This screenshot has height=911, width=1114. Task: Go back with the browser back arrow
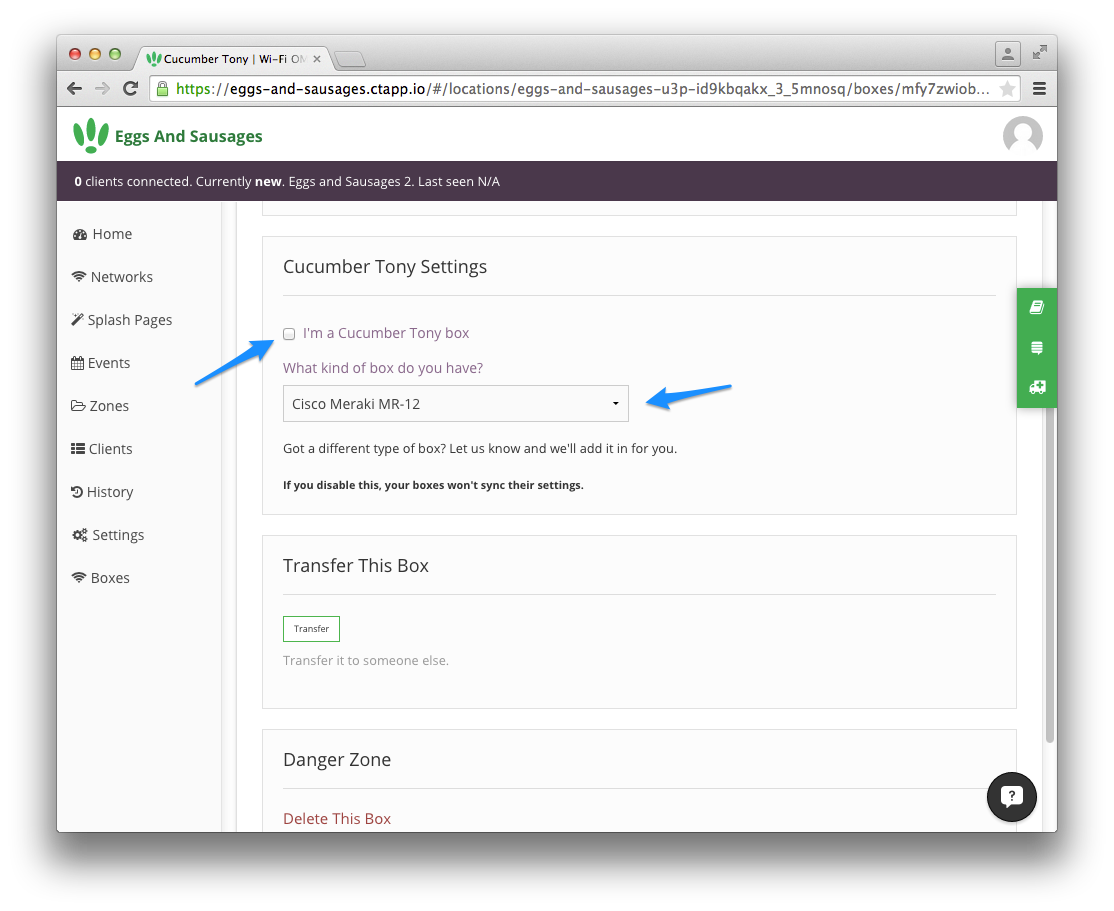point(75,89)
